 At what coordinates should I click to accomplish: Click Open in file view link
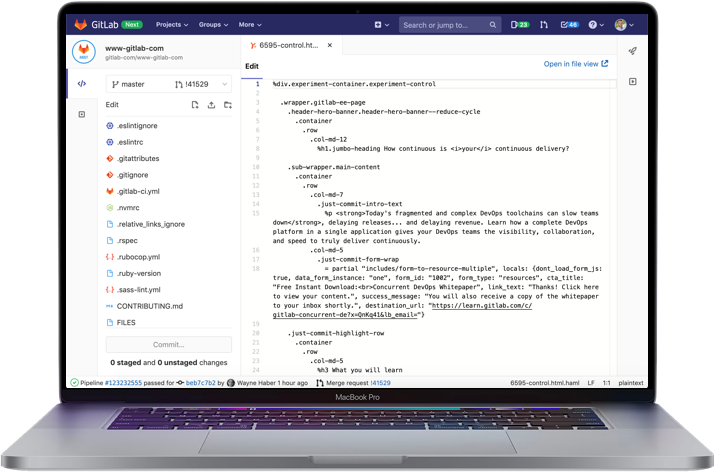[x=576, y=64]
